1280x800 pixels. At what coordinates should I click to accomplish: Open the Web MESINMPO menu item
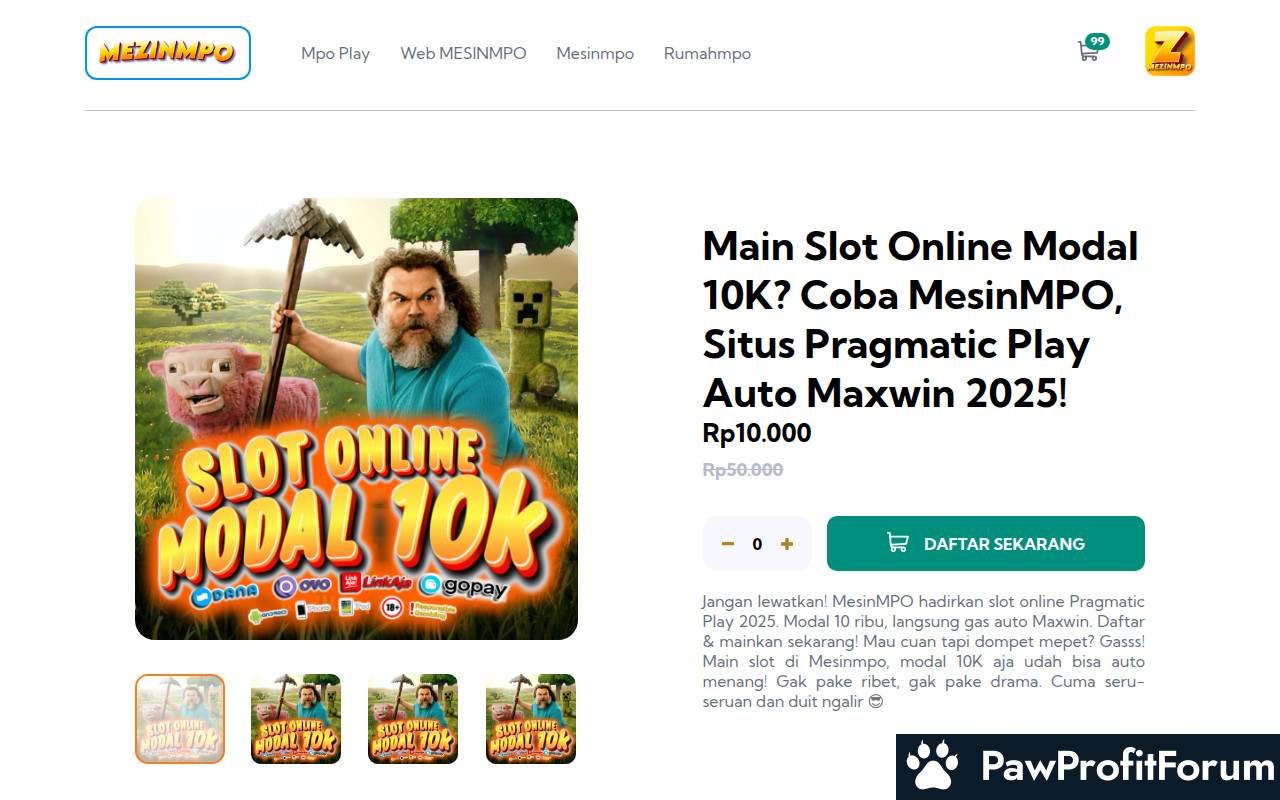(x=463, y=53)
